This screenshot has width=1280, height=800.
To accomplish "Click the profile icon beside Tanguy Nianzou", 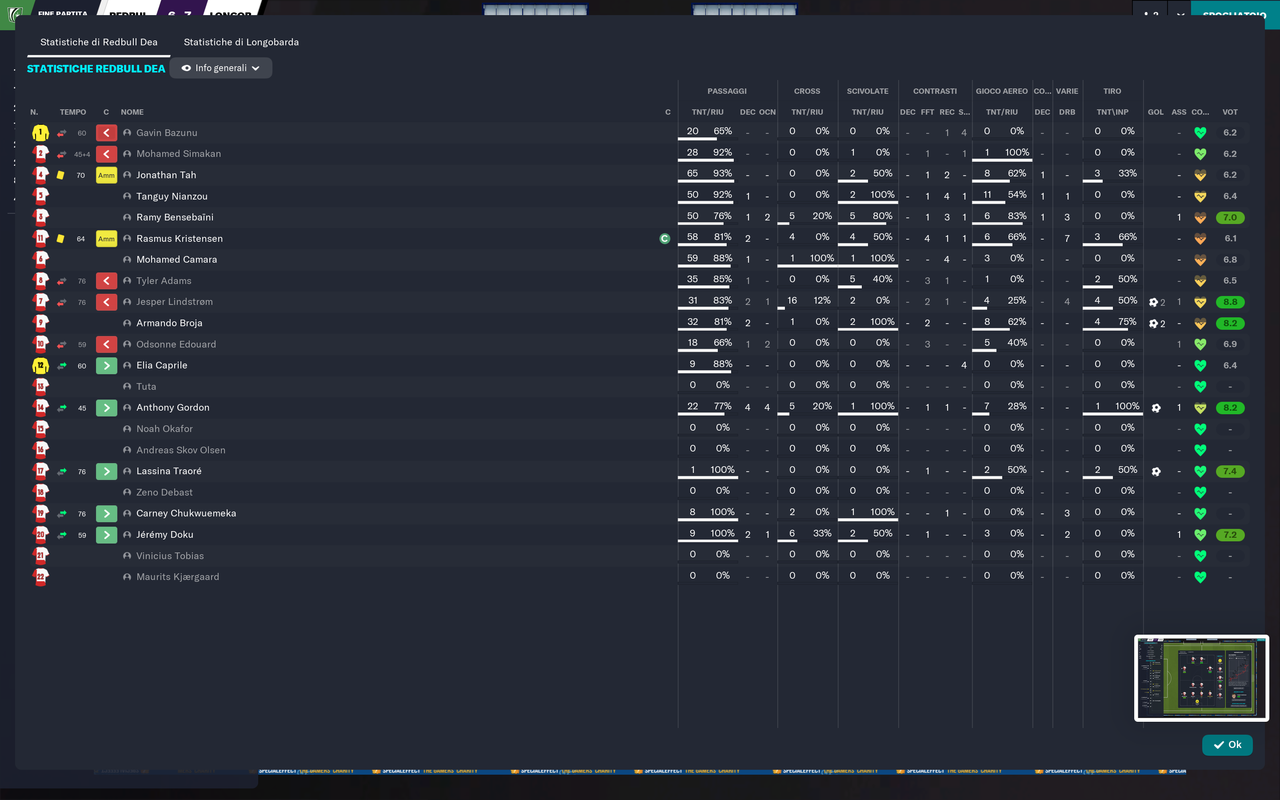I will (x=127, y=196).
